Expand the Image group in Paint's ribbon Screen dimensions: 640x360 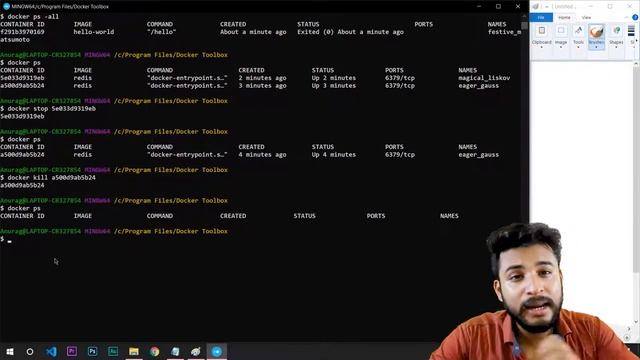[561, 37]
